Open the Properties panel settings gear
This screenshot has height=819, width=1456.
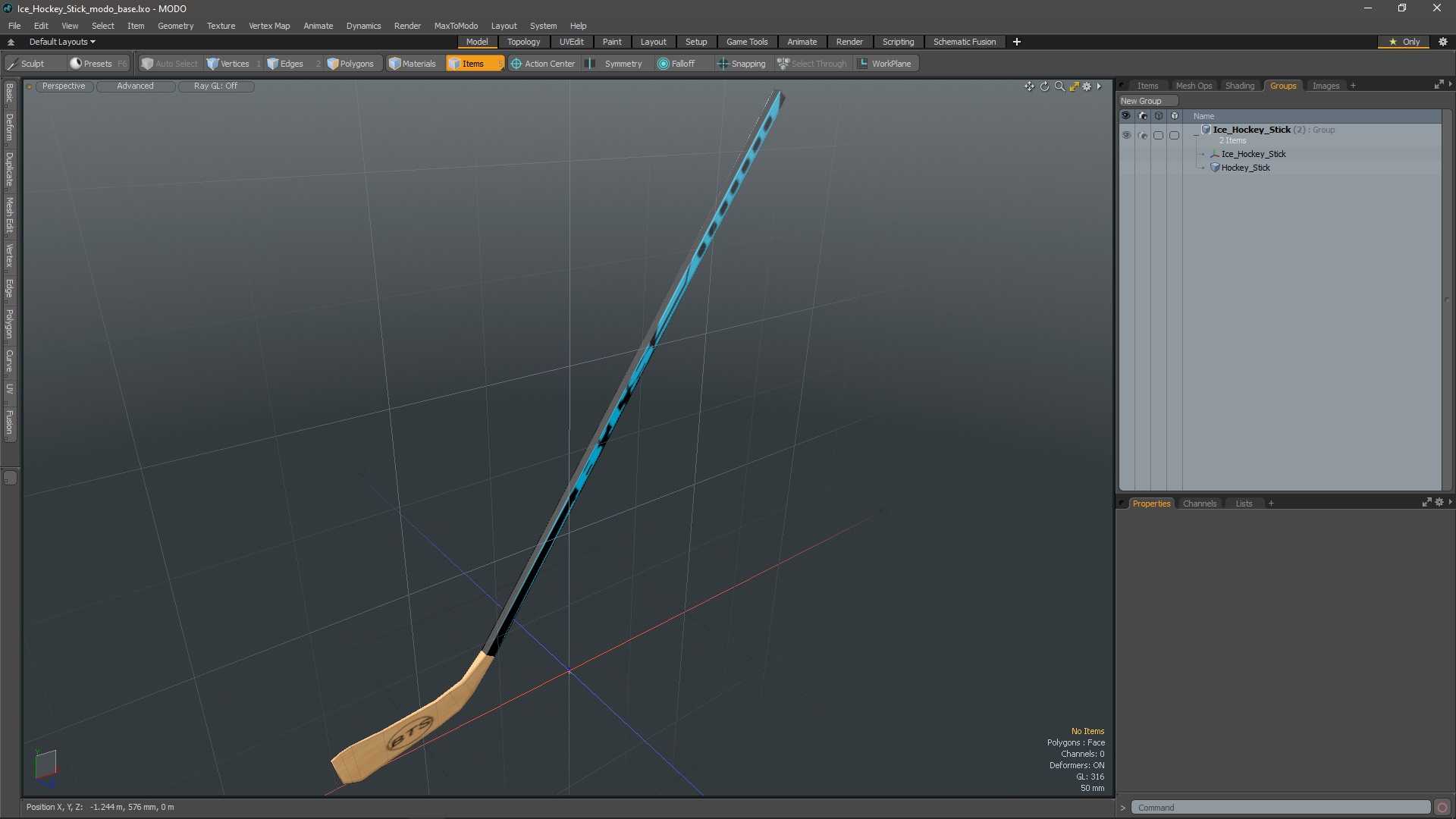point(1439,503)
